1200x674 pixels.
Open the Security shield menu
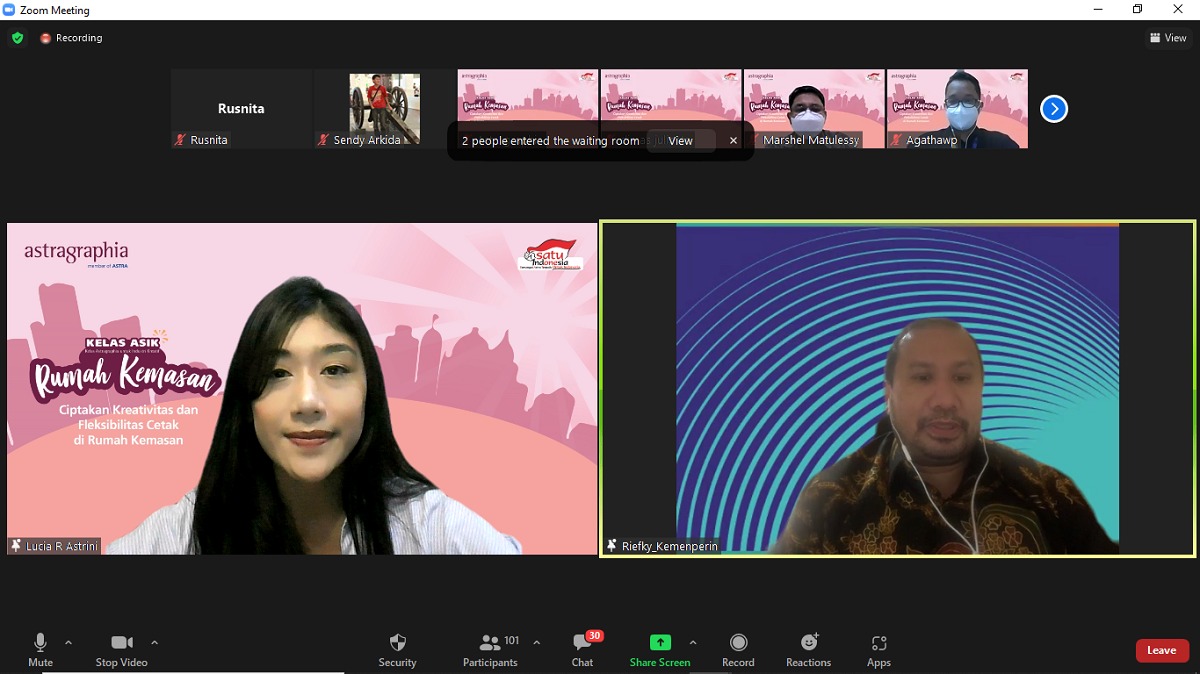click(397, 649)
